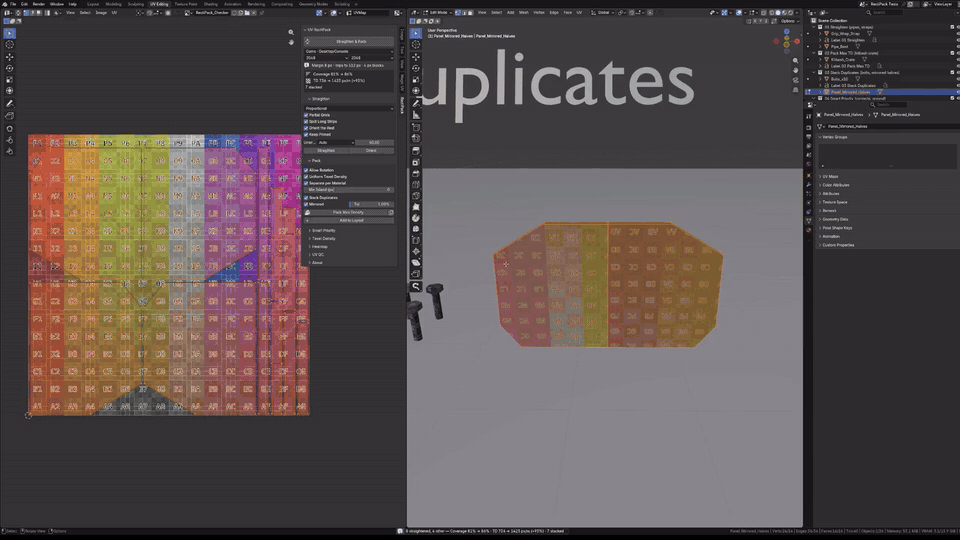Select the 3D viewport Rotate tool
This screenshot has width=960, height=540.
pos(416,68)
